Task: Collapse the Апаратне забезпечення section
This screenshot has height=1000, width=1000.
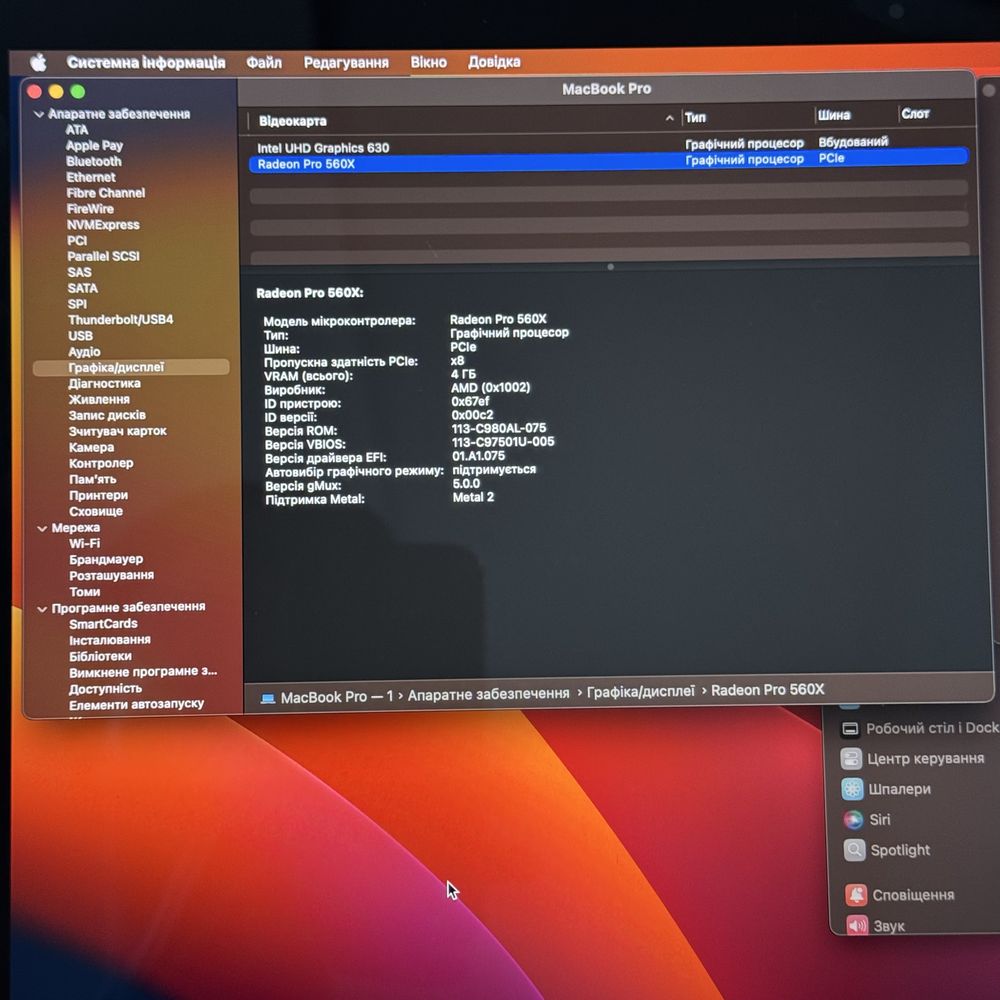Action: coord(40,114)
